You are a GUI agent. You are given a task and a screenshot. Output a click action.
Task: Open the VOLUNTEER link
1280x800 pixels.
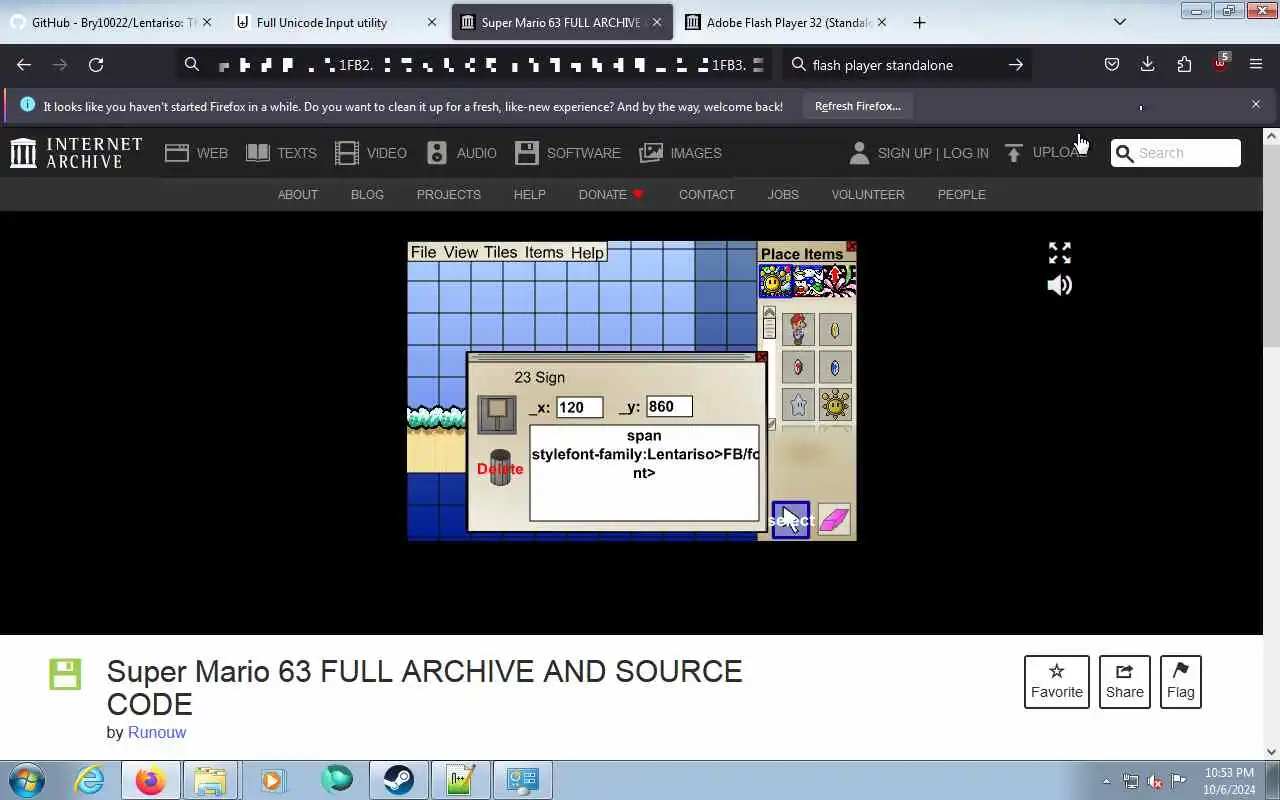(x=868, y=194)
